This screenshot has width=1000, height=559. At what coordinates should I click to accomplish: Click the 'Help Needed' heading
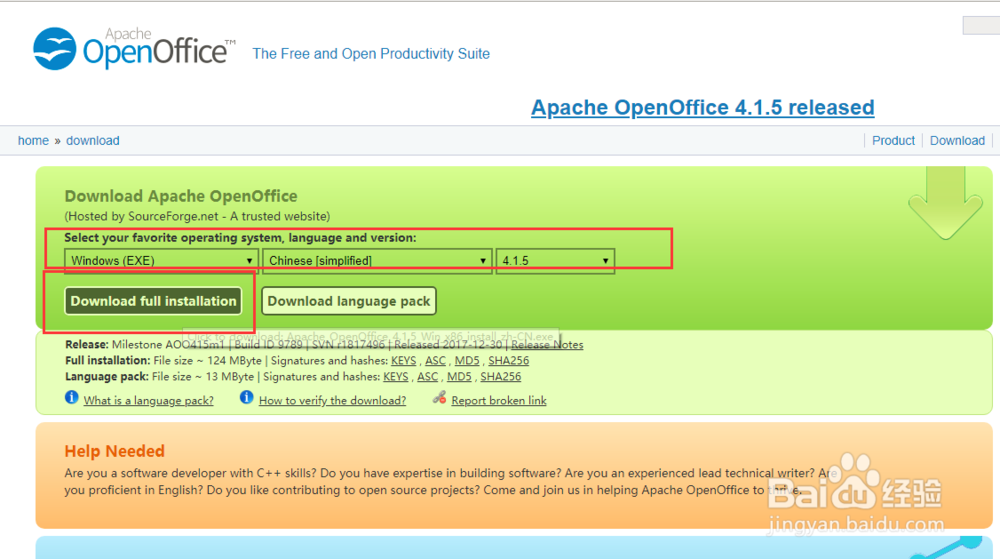(115, 451)
